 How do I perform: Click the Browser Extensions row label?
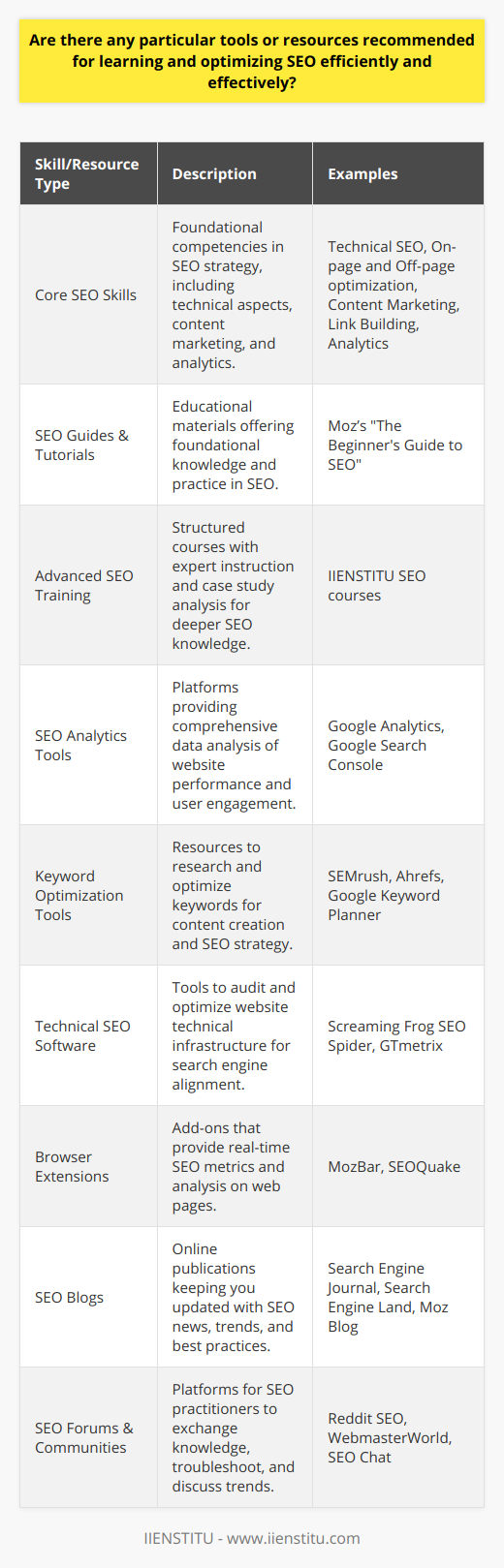tap(72, 1167)
